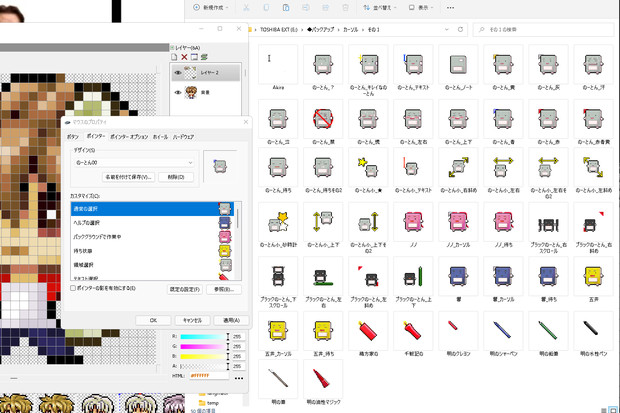Expand the address bar history chevron

[x=447, y=30]
